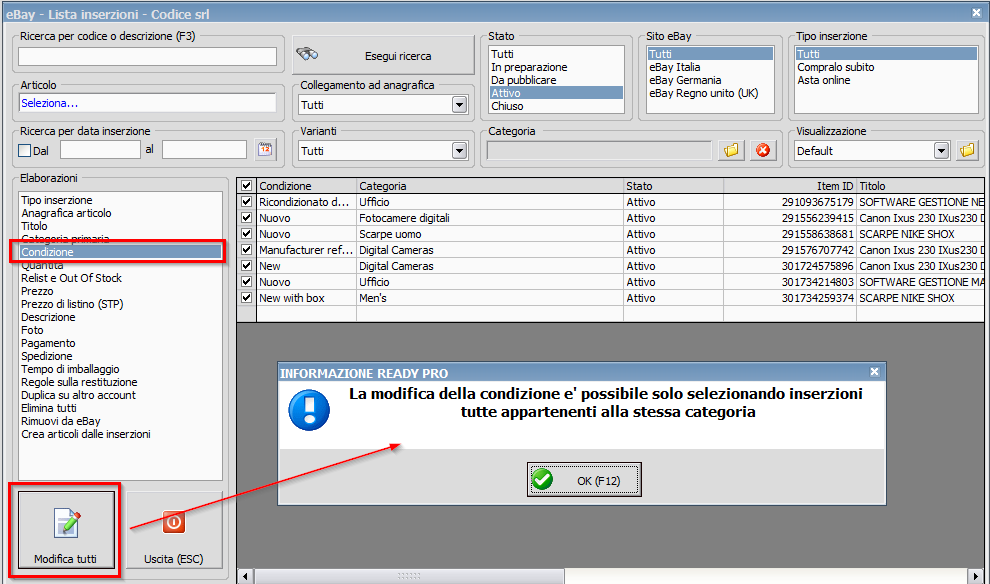
Task: Click the Categoria column header in table
Action: [490, 186]
